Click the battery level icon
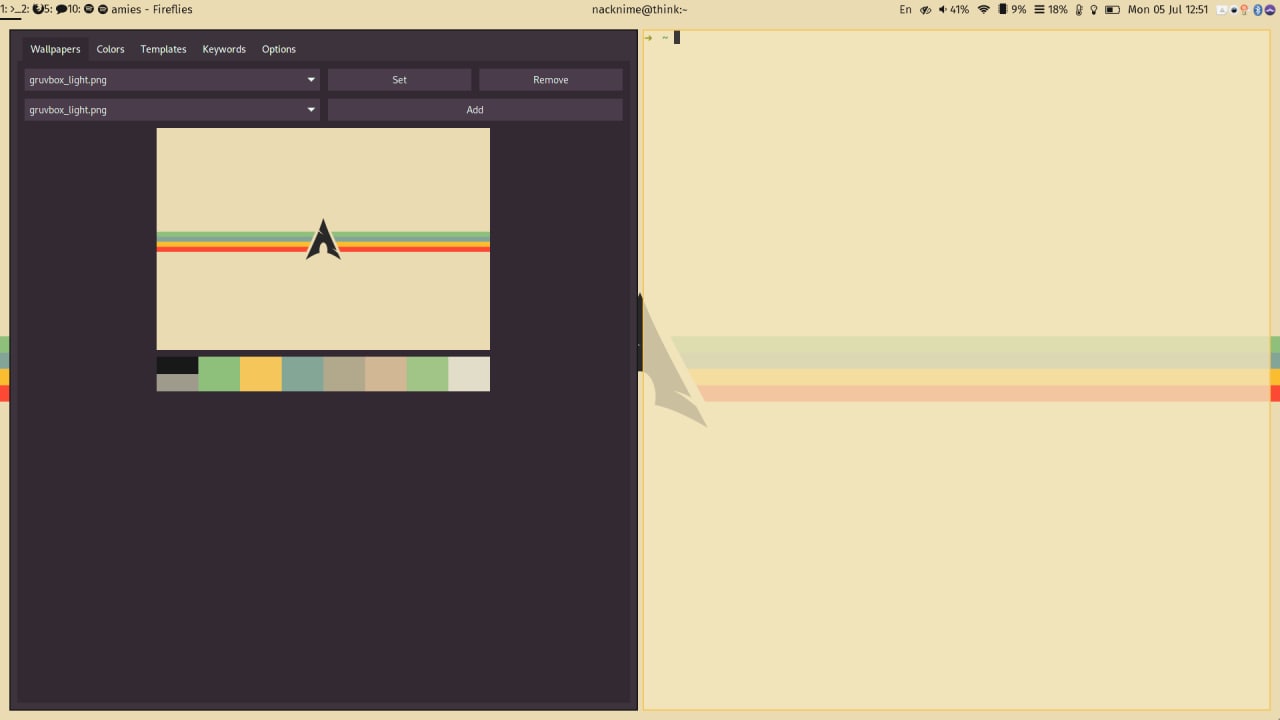This screenshot has height=720, width=1280. click(x=1112, y=10)
